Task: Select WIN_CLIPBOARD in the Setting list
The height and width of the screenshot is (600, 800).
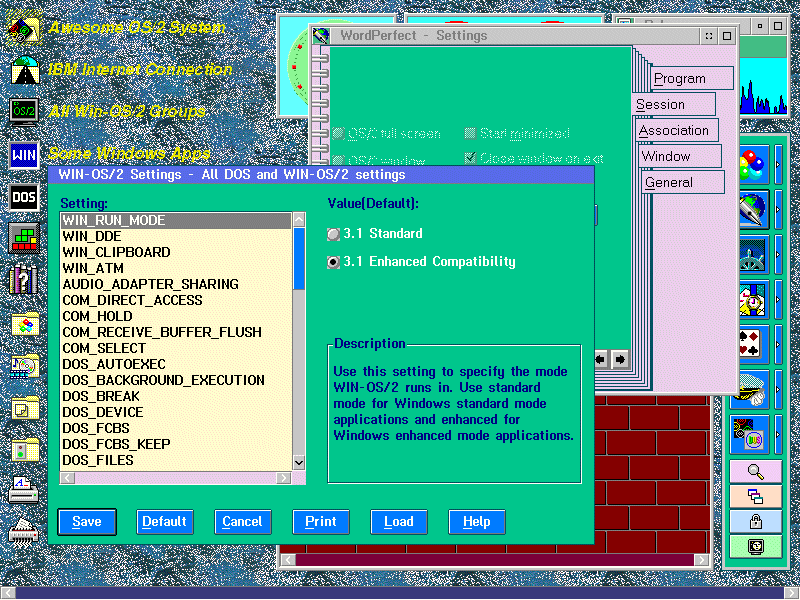Action: point(176,253)
